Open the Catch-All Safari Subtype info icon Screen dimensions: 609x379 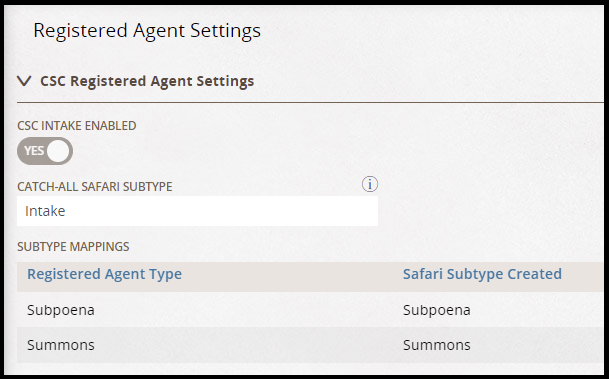[370, 184]
